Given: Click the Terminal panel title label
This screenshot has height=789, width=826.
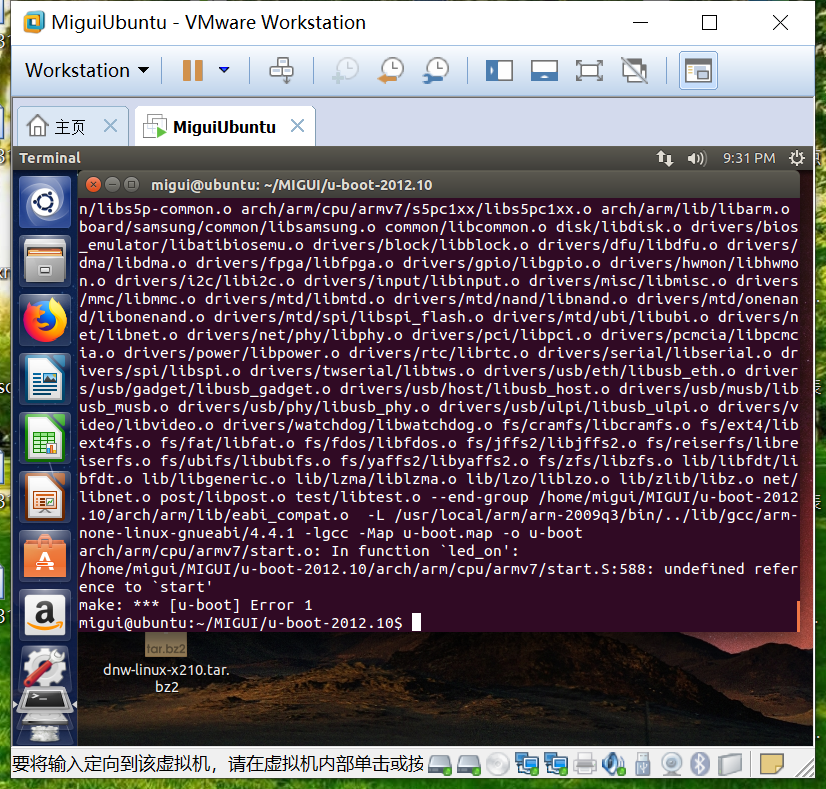Looking at the screenshot, I should [50, 158].
